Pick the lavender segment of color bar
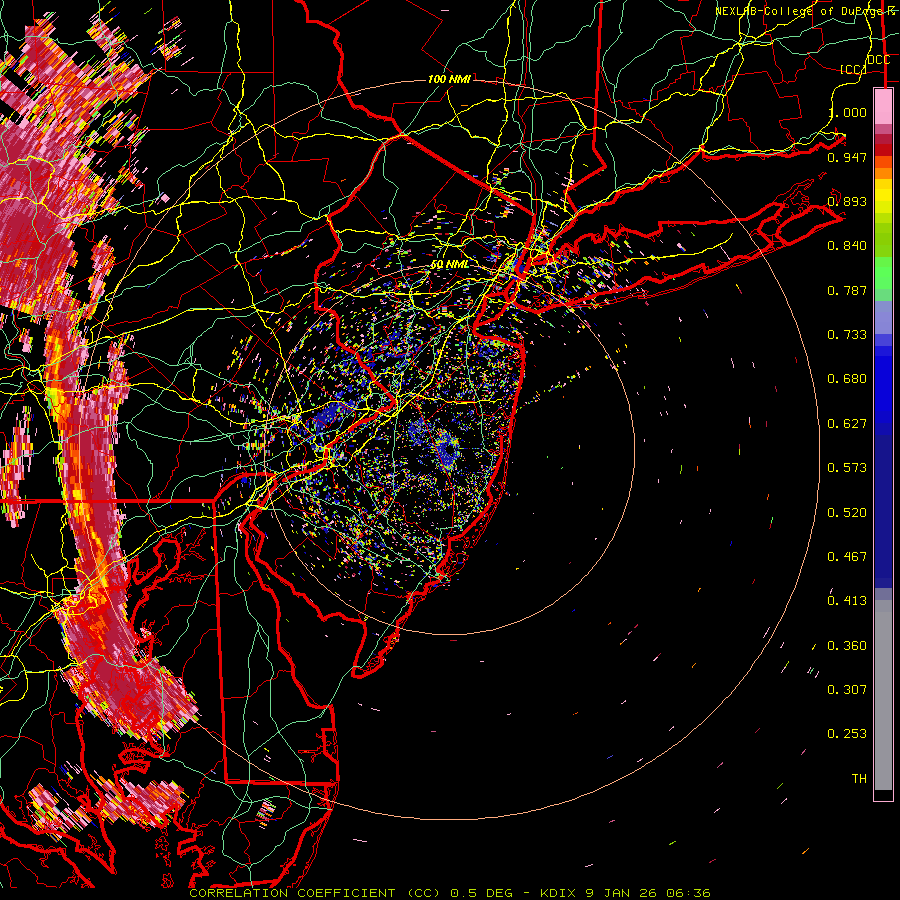 [883, 317]
